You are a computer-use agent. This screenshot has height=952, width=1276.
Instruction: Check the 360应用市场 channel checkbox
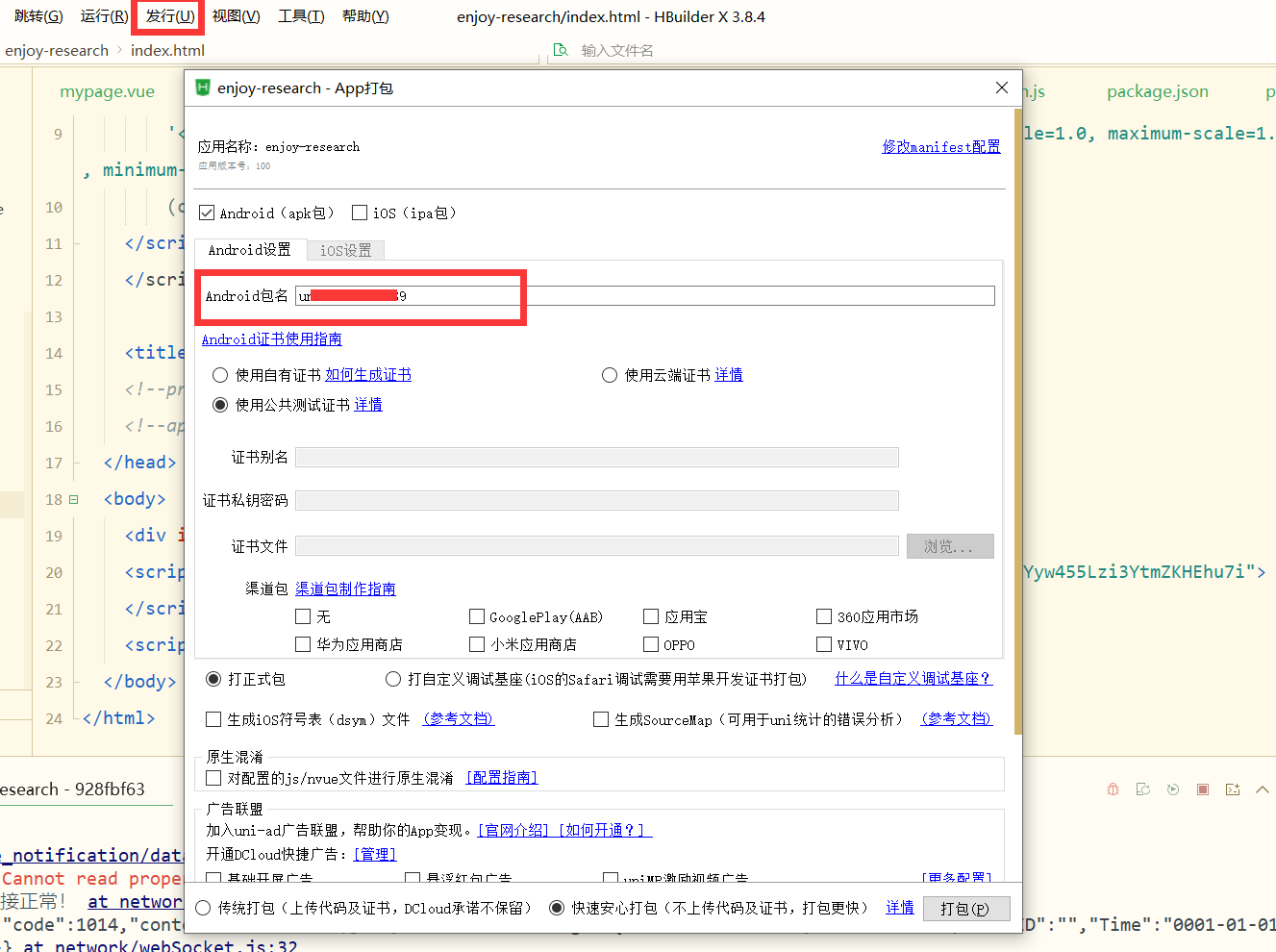(x=824, y=616)
